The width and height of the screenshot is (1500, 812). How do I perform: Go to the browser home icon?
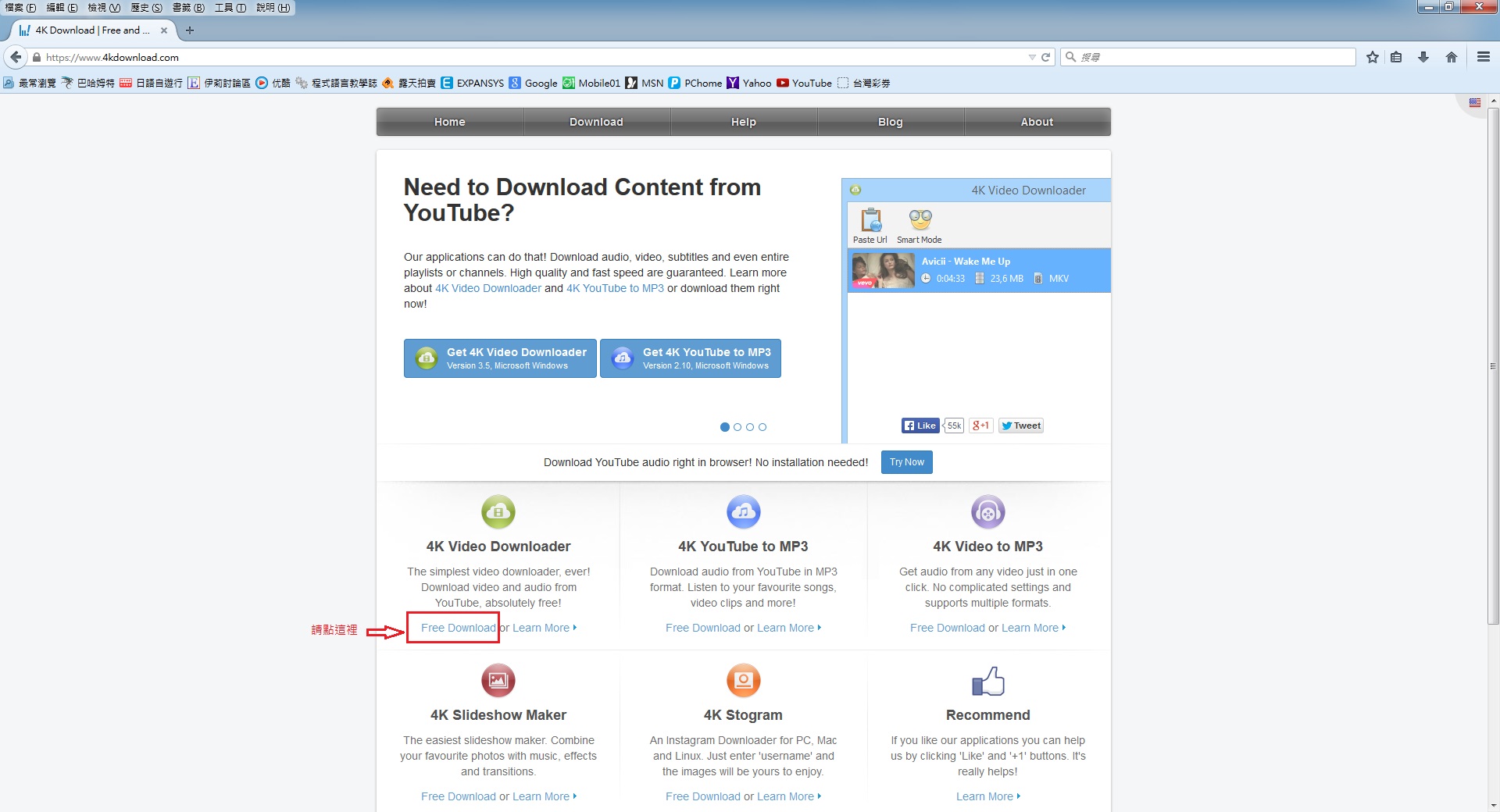(x=1452, y=57)
